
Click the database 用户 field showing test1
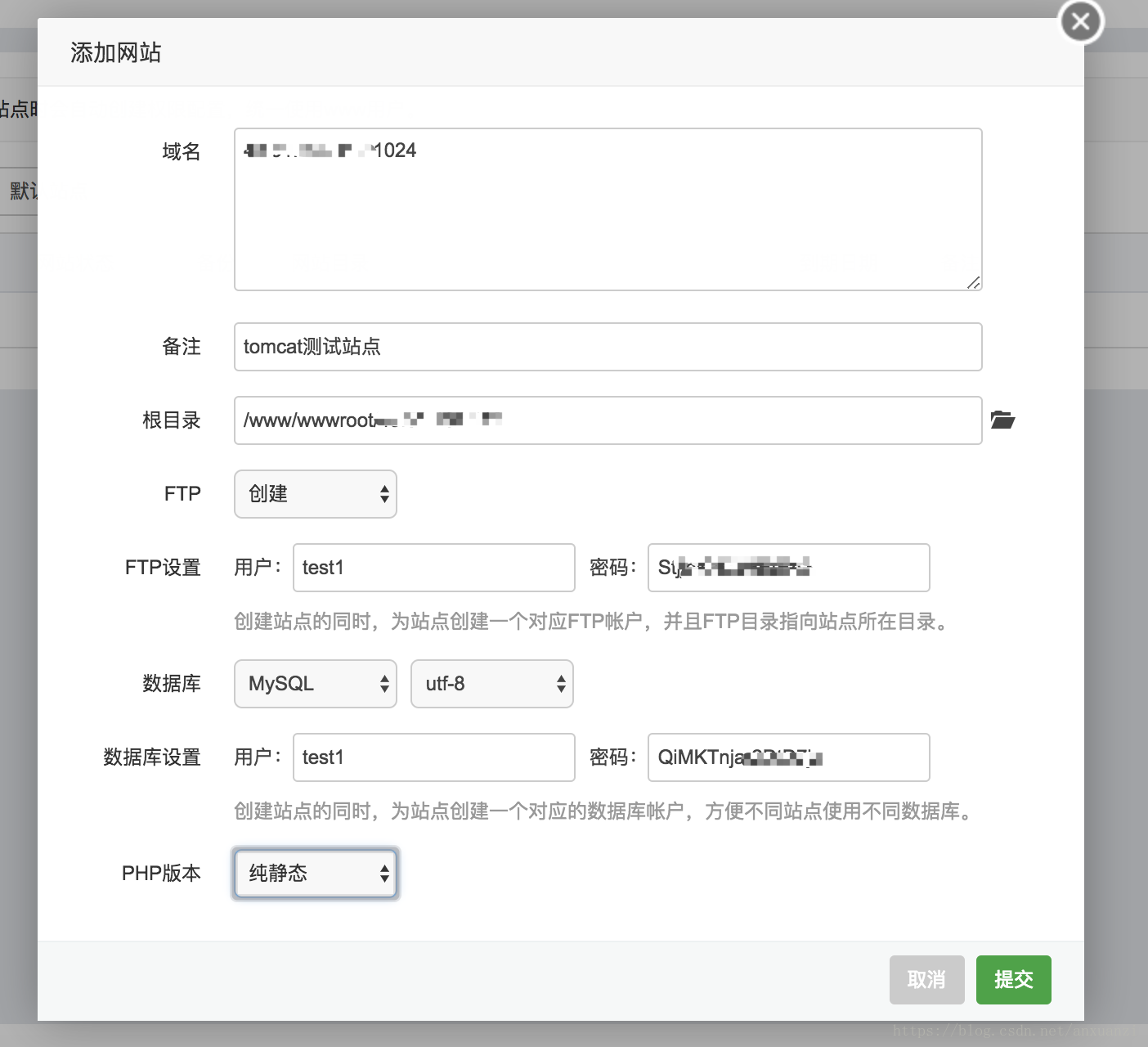pyautogui.click(x=433, y=757)
